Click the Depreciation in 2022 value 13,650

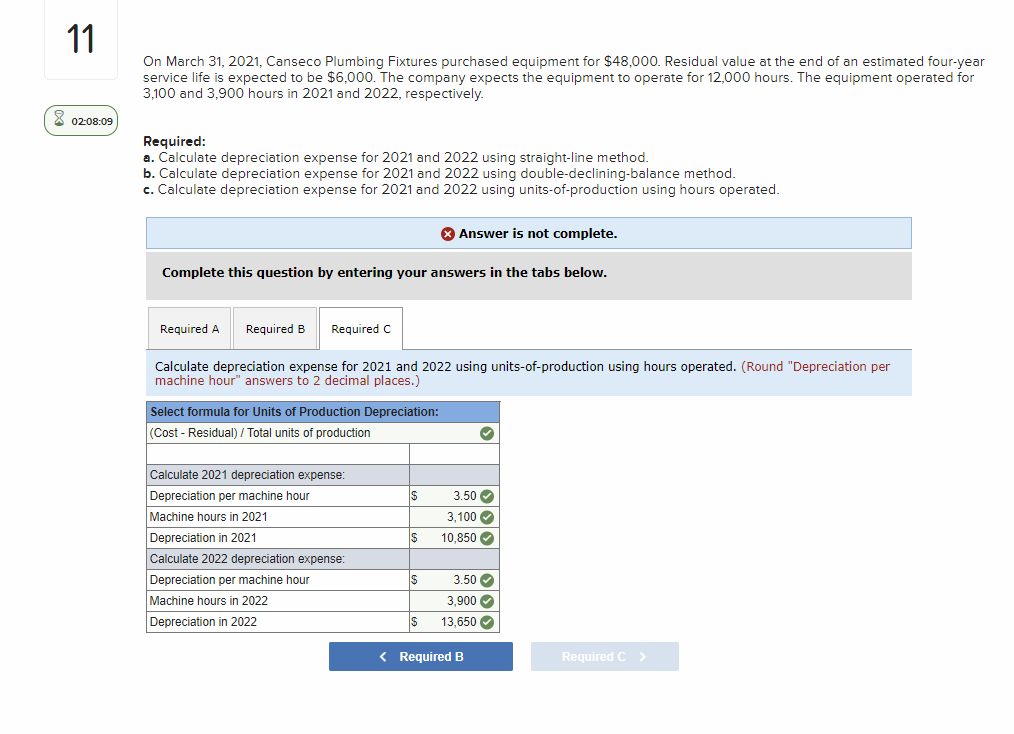(x=454, y=622)
